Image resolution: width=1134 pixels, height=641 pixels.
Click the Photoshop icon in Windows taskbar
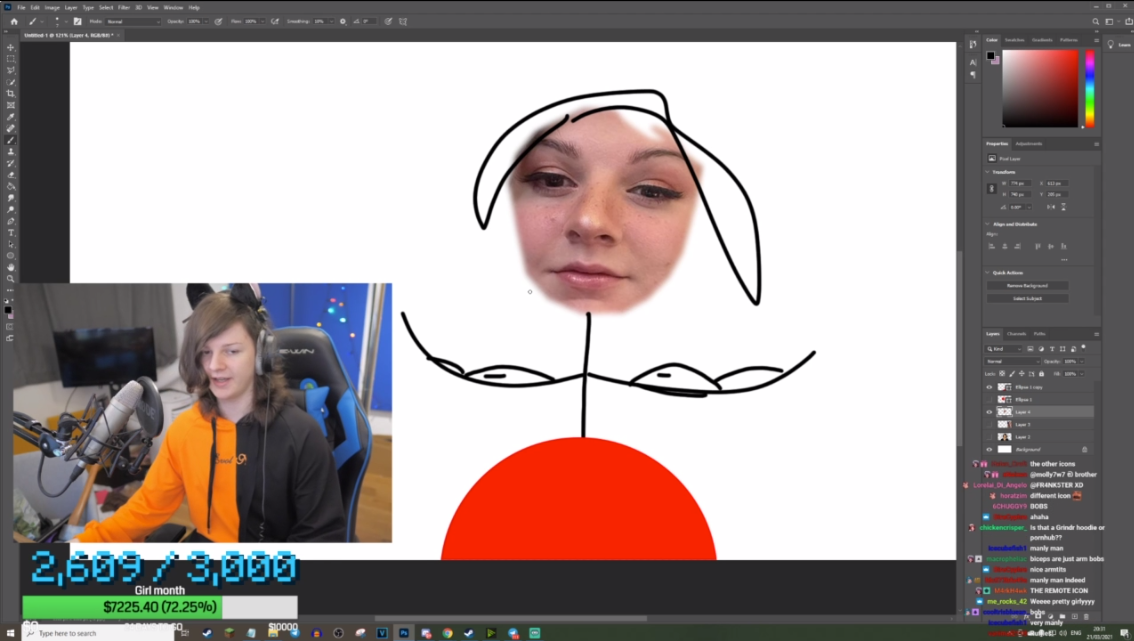(x=404, y=633)
